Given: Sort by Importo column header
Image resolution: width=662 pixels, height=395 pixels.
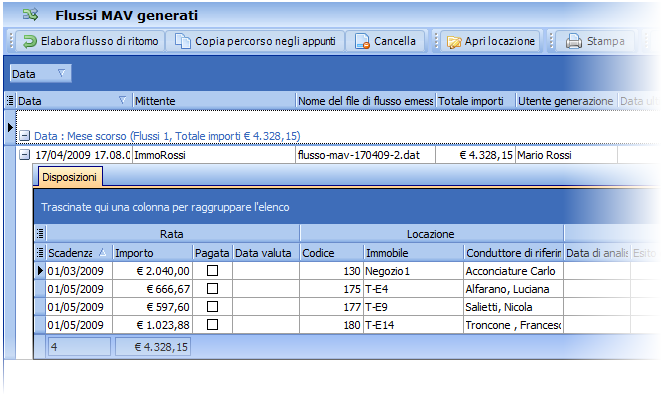Looking at the screenshot, I should coord(152,252).
